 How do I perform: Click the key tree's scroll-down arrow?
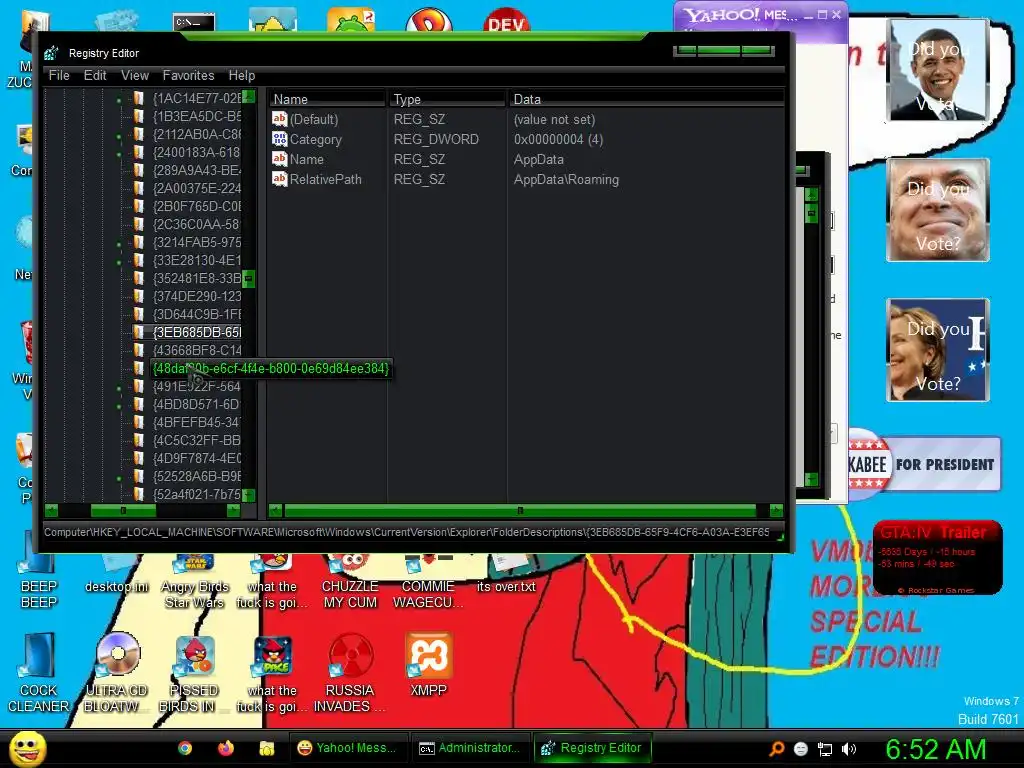tap(248, 495)
